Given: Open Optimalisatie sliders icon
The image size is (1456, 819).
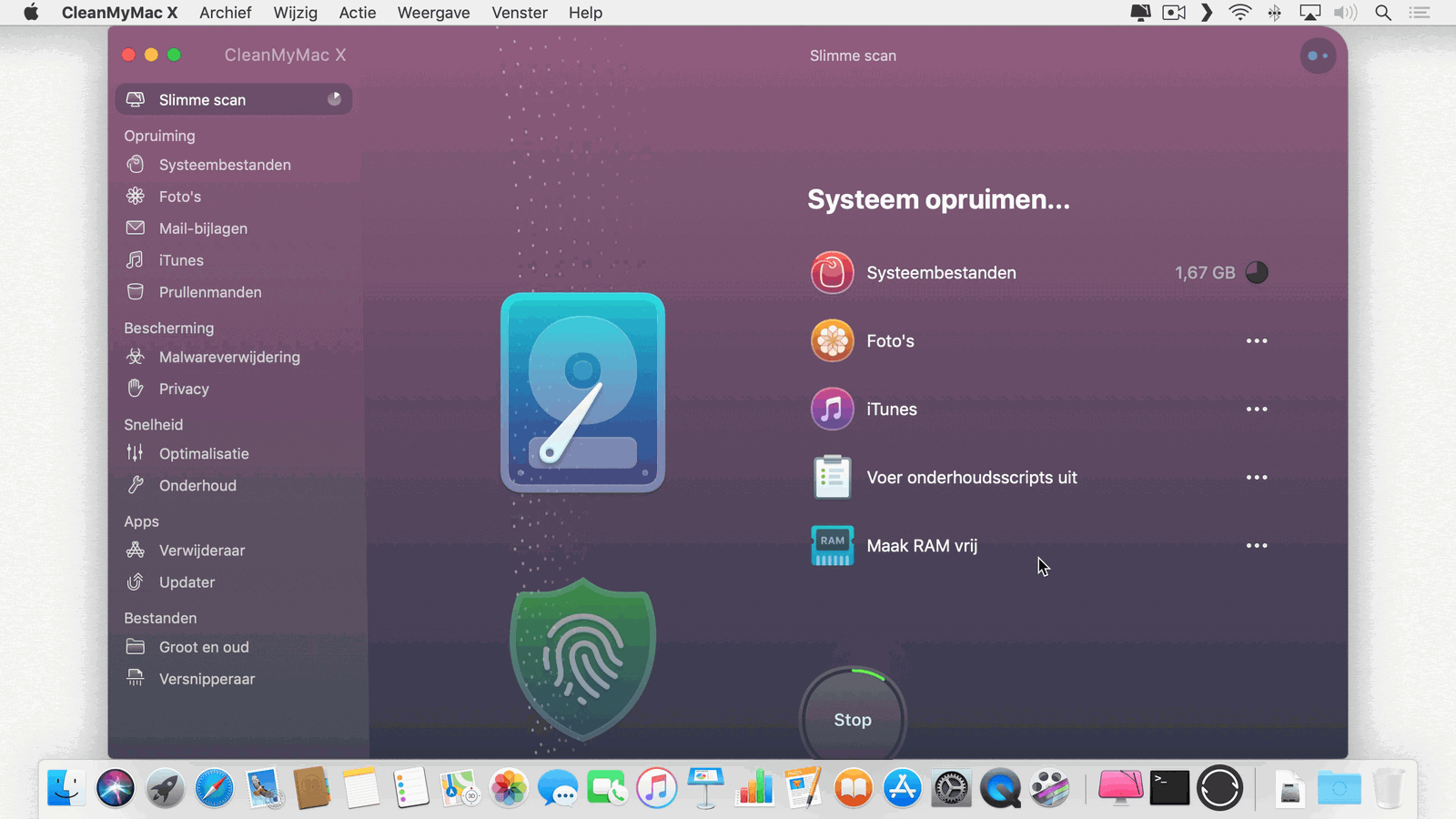Looking at the screenshot, I should coord(136,452).
